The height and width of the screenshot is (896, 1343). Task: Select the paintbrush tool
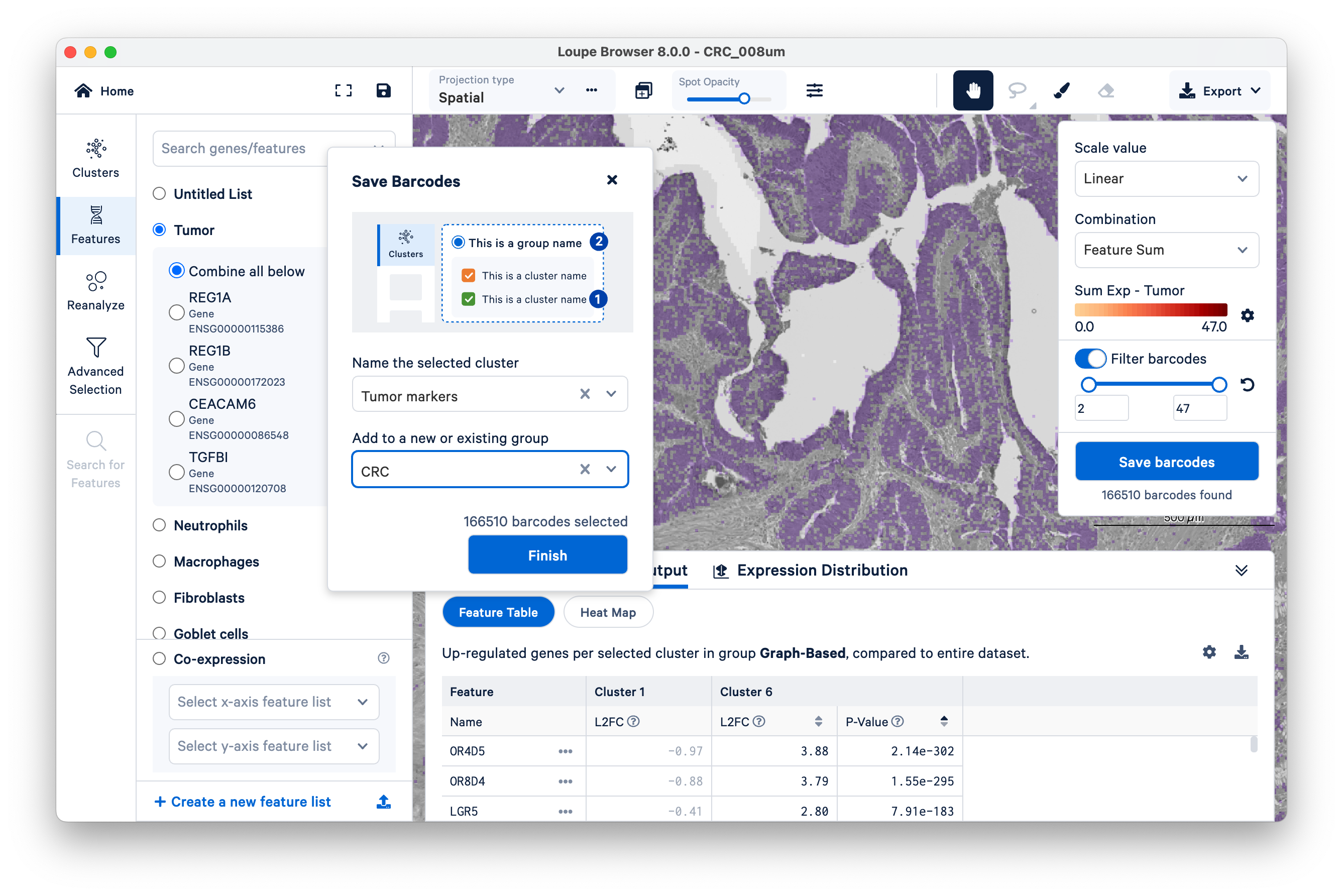click(x=1061, y=90)
